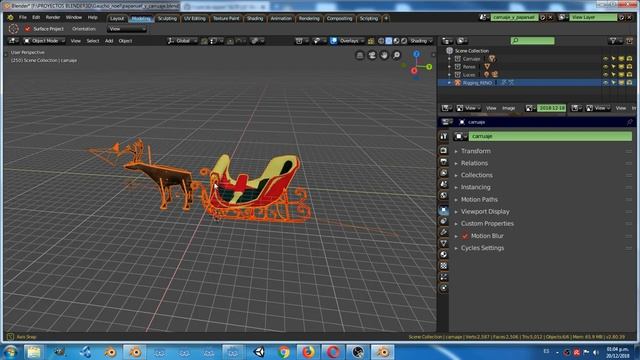Toggle the Surface Project checkbox
Viewport: 640px width, 360px height.
coord(27,29)
